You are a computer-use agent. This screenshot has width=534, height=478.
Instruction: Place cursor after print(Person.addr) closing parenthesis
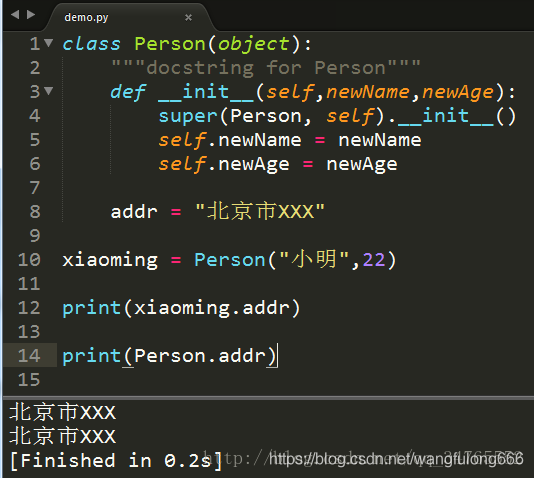(x=277, y=355)
